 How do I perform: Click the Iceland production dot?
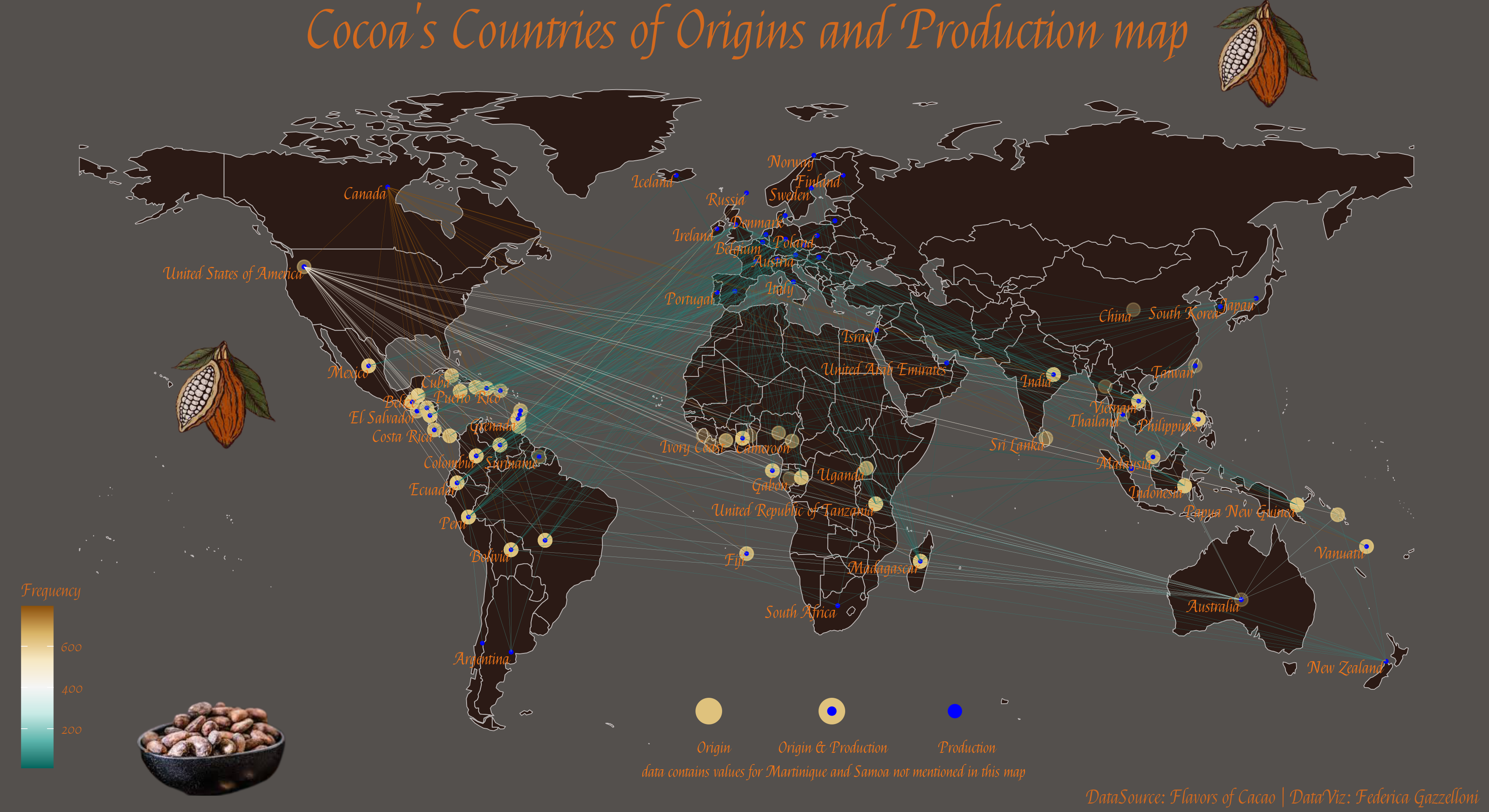click(676, 175)
